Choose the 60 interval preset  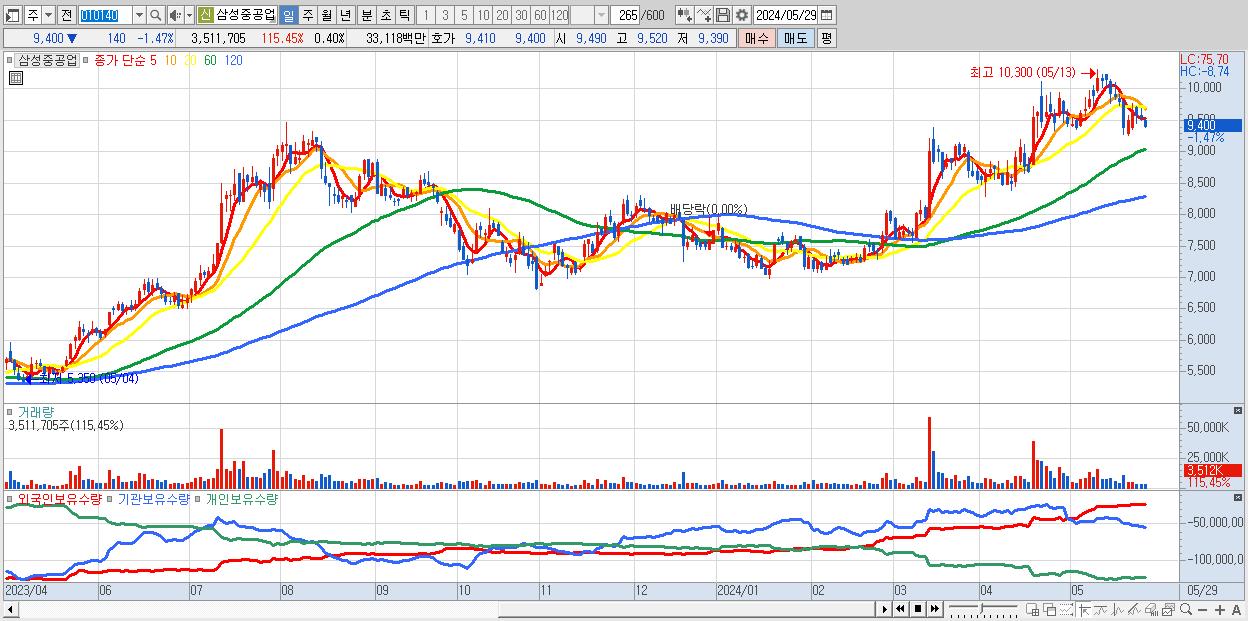(540, 15)
